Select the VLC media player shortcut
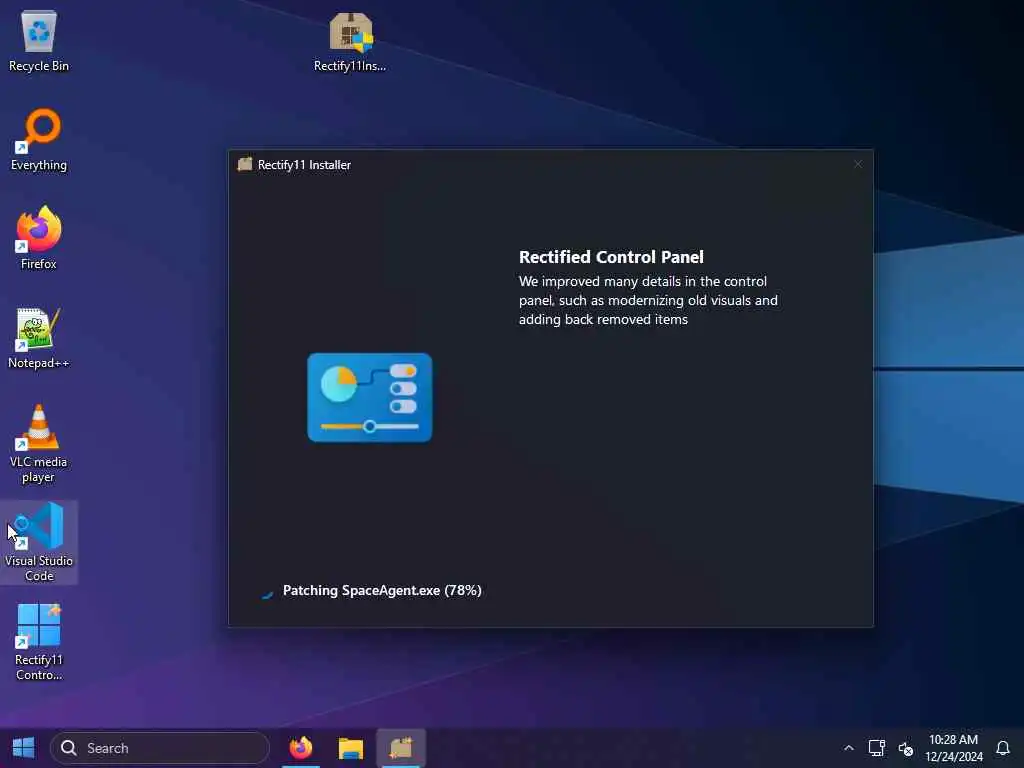This screenshot has width=1024, height=768. pos(39,444)
